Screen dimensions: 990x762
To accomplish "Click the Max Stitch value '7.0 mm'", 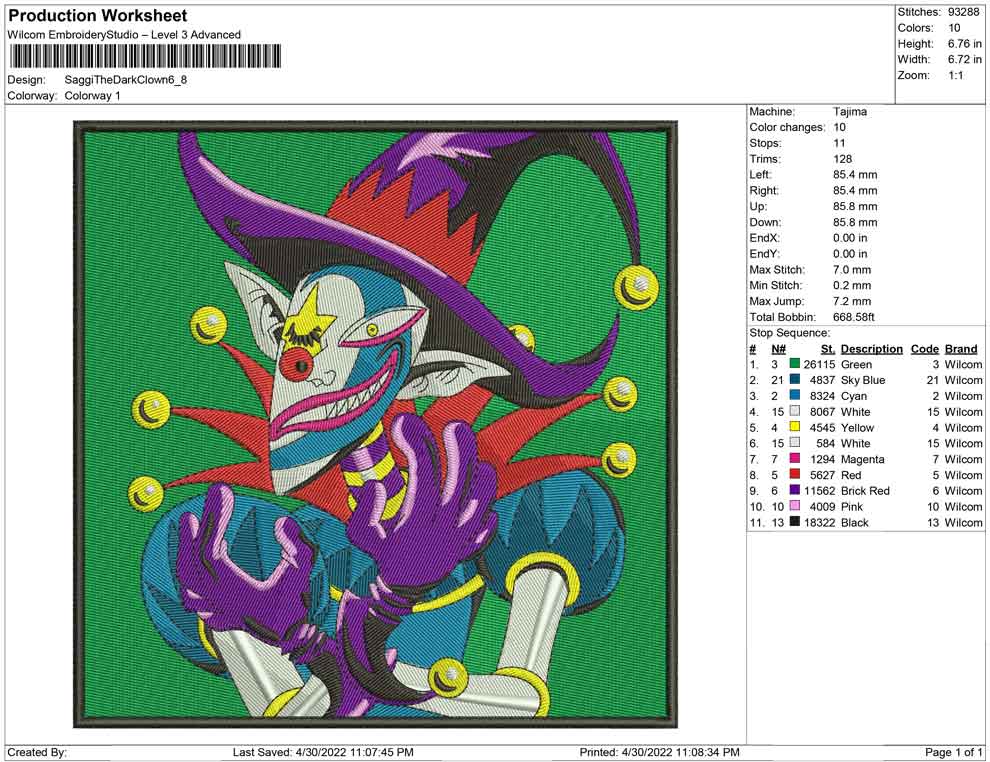I will coord(852,270).
